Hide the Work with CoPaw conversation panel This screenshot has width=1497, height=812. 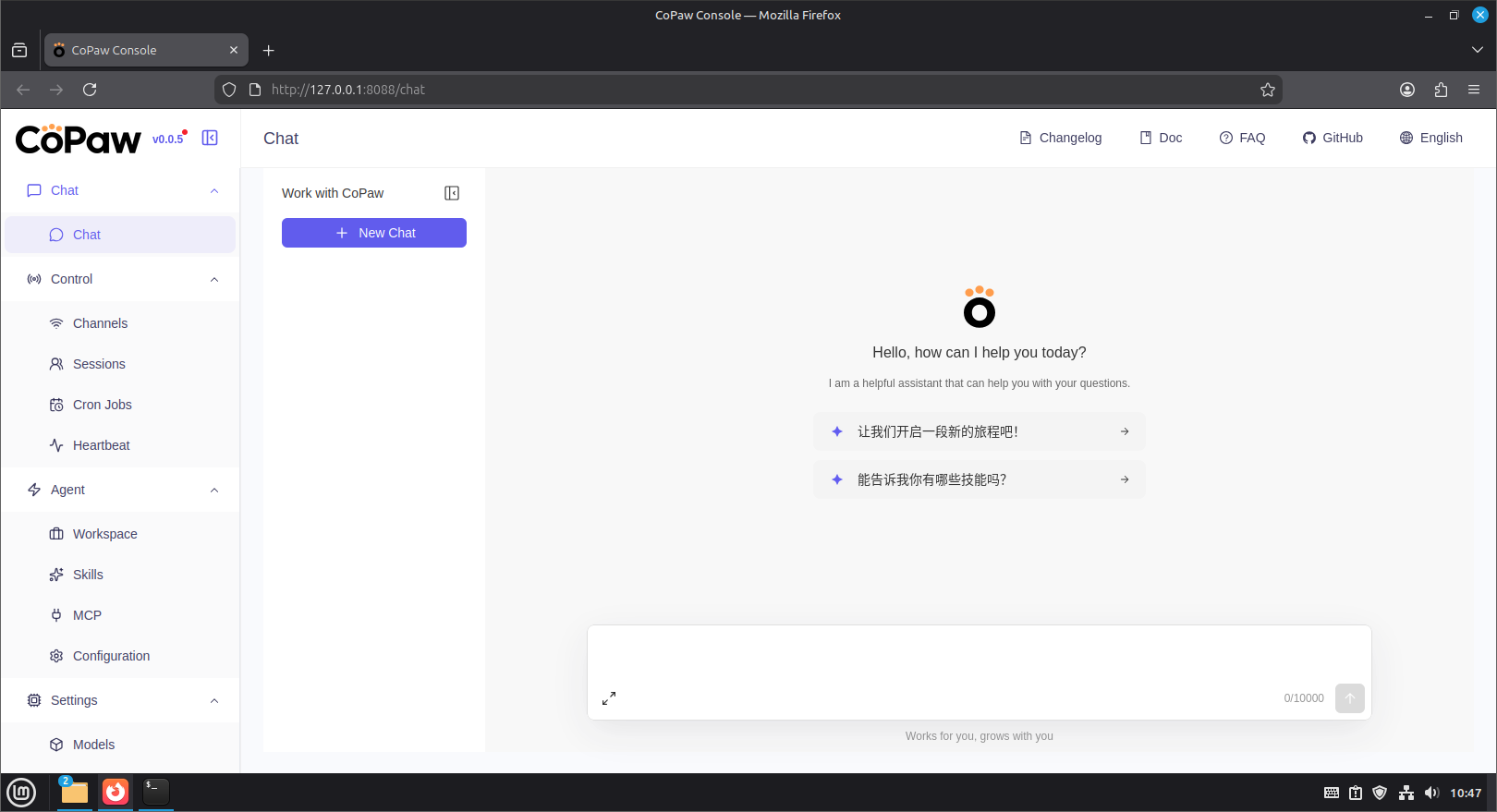[x=452, y=193]
